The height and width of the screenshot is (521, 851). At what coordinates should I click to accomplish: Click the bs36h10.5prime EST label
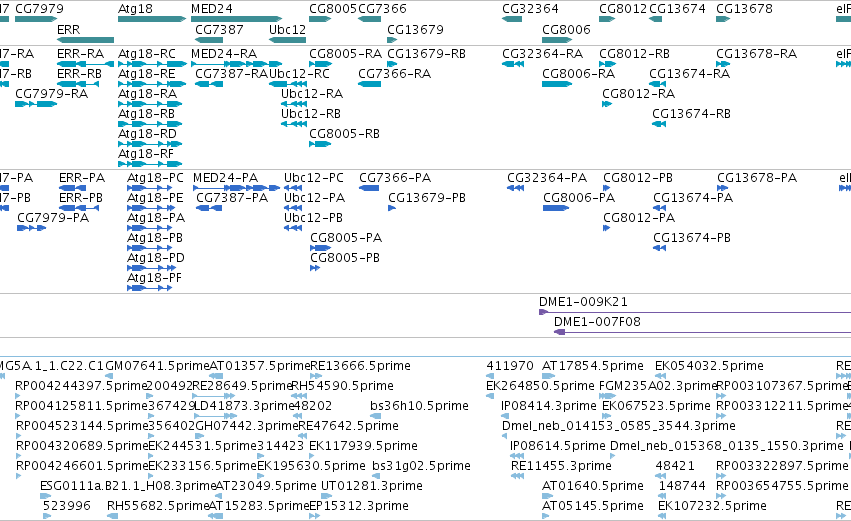(x=420, y=406)
